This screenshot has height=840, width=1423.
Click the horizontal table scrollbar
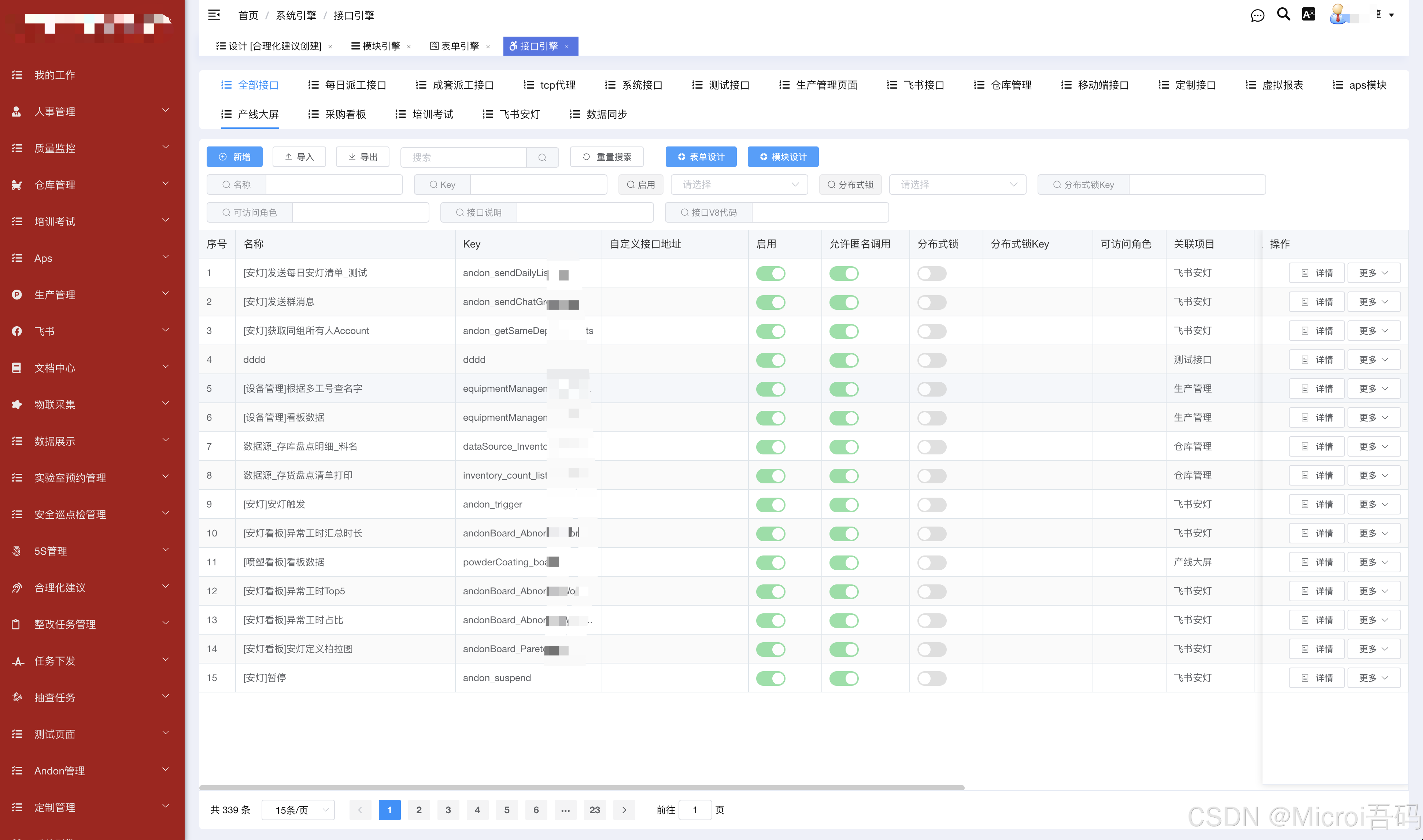pos(581,787)
